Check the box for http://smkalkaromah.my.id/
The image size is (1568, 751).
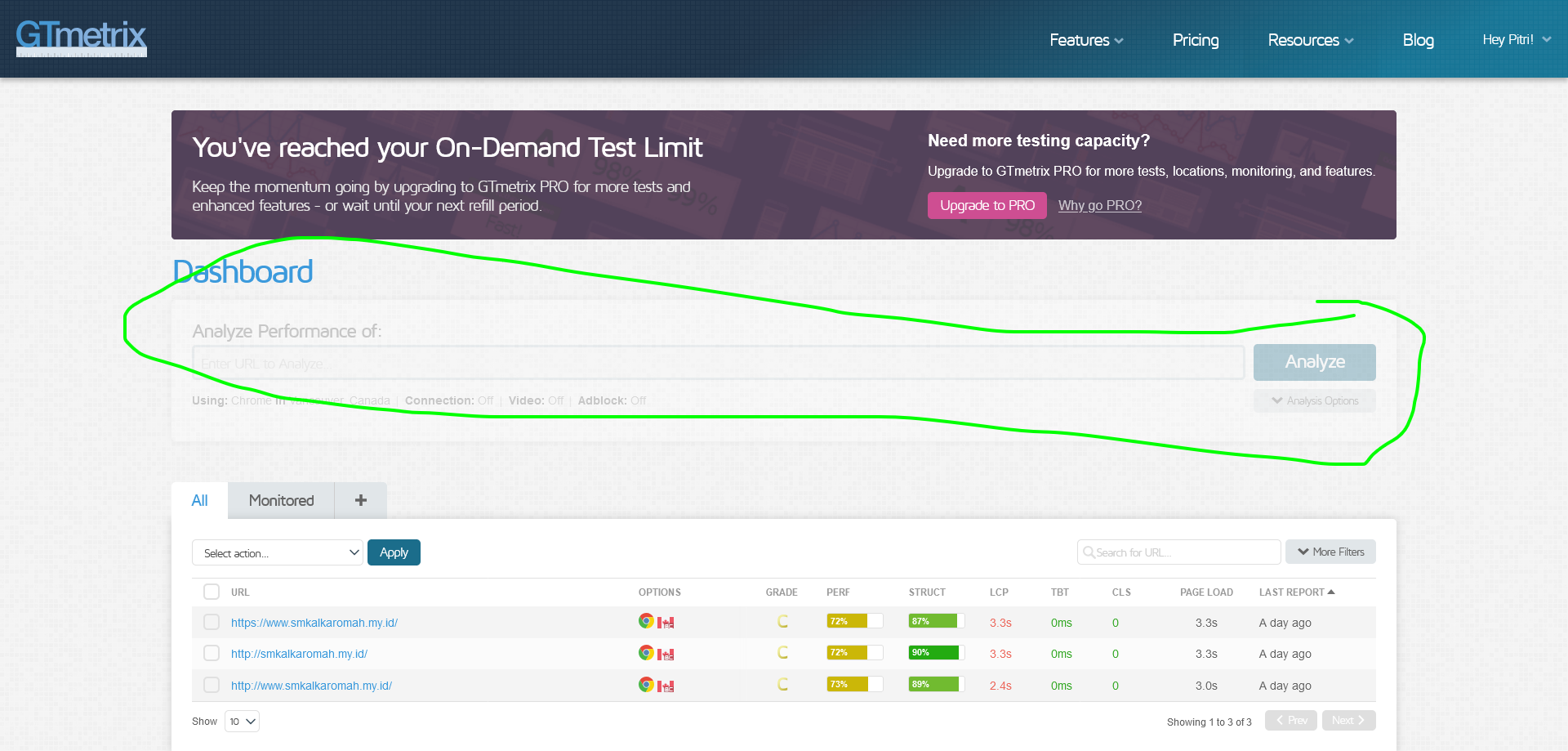tap(212, 653)
